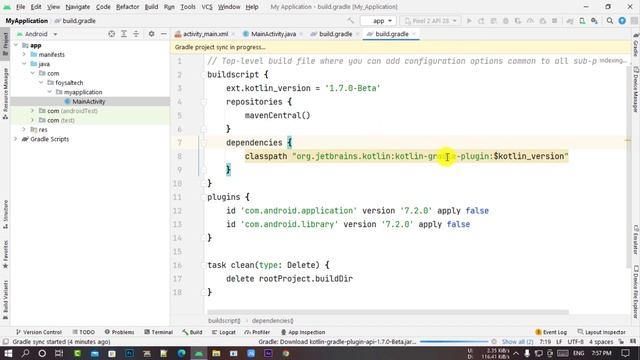640x360 pixels.
Task: Click the Select Opened File target icon
Action: pyautogui.click(x=111, y=34)
